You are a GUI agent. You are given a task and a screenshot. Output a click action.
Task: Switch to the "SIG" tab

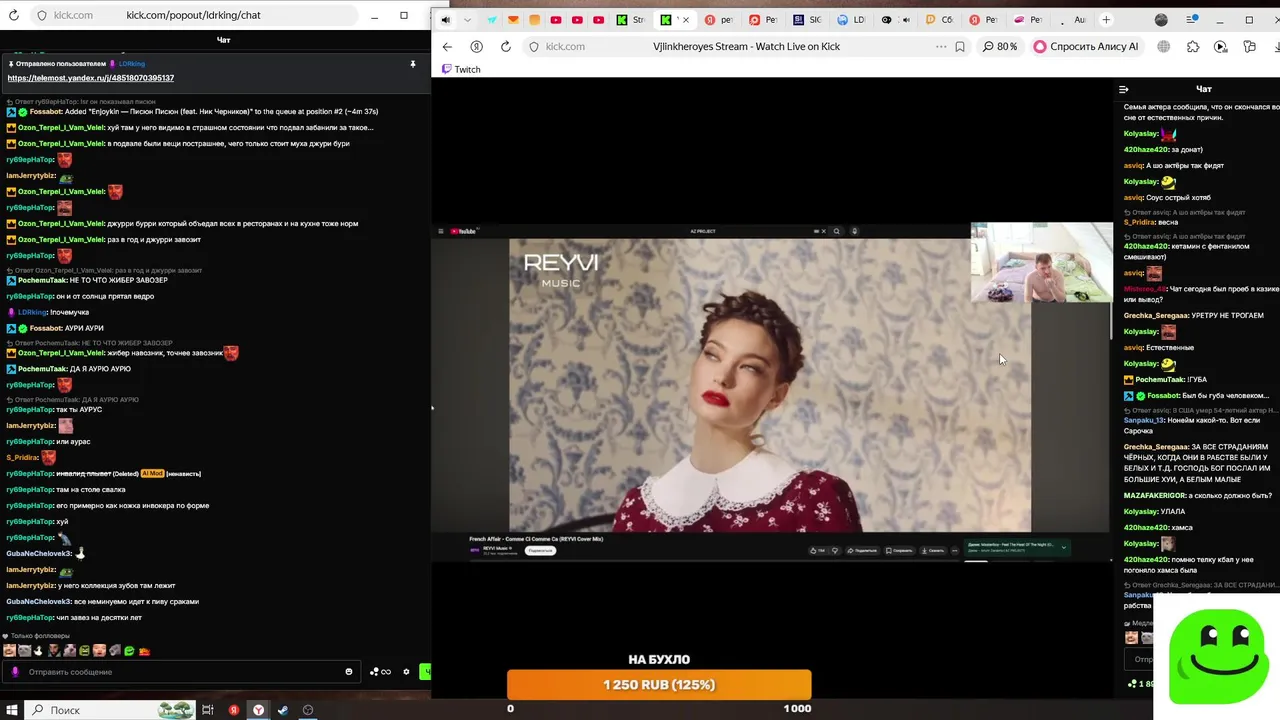click(x=808, y=20)
